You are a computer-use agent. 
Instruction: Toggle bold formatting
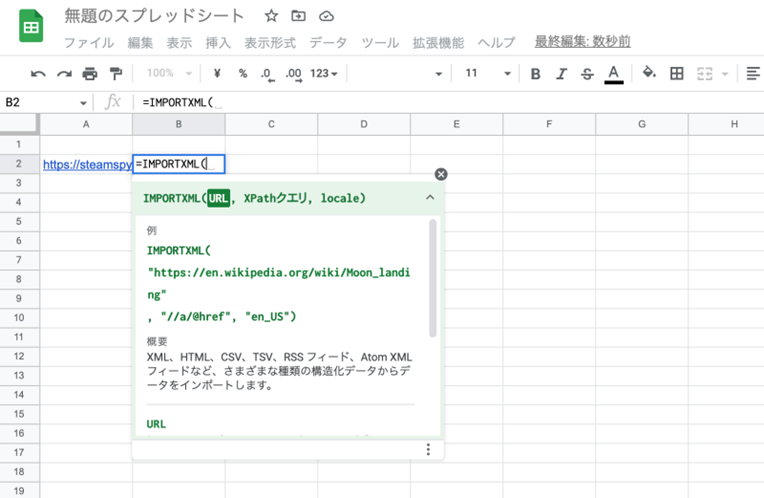click(x=535, y=74)
